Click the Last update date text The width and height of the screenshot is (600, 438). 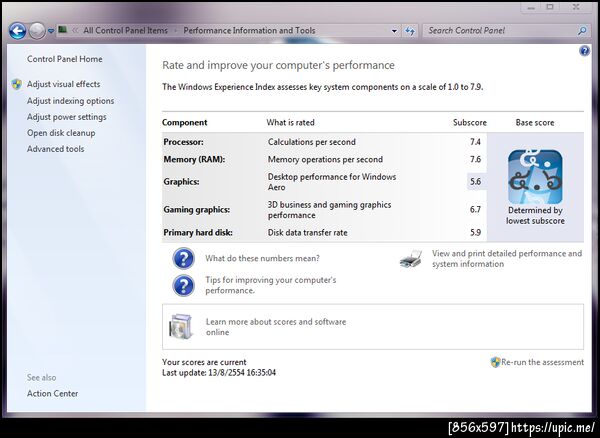219,373
